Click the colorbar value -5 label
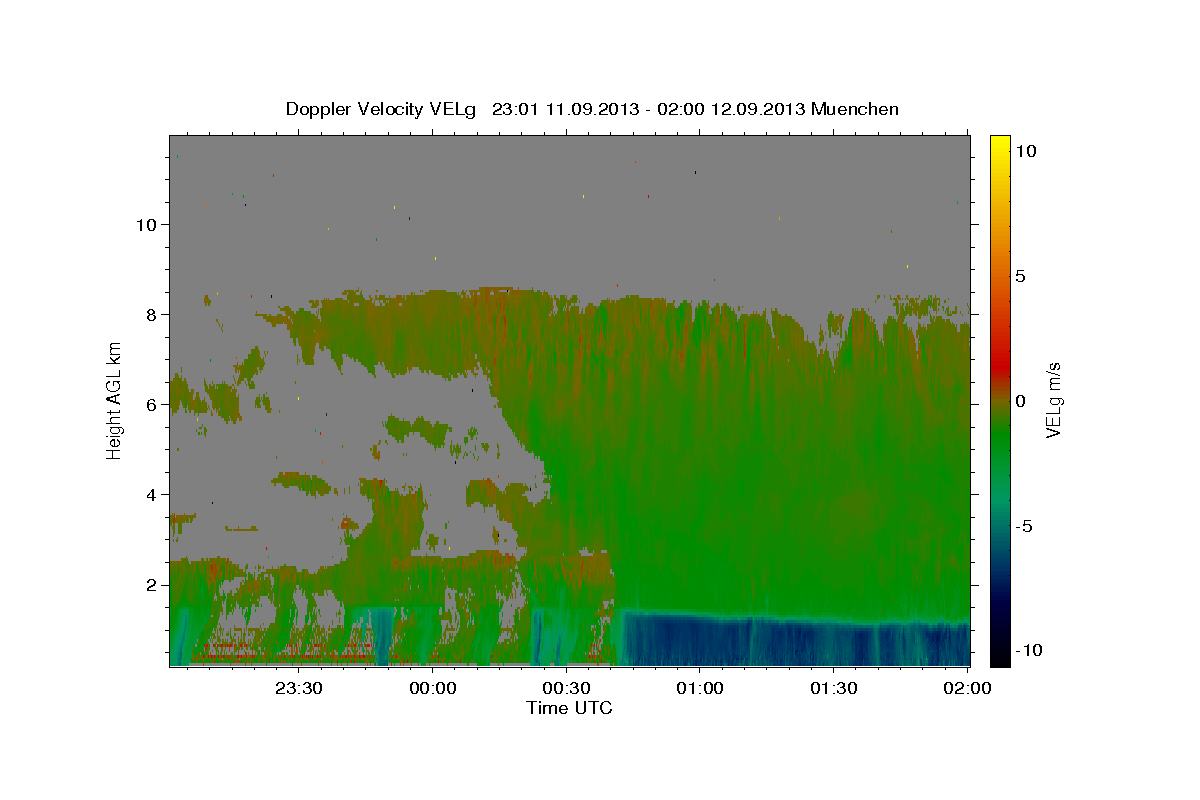The image size is (1200, 800). click(1024, 526)
